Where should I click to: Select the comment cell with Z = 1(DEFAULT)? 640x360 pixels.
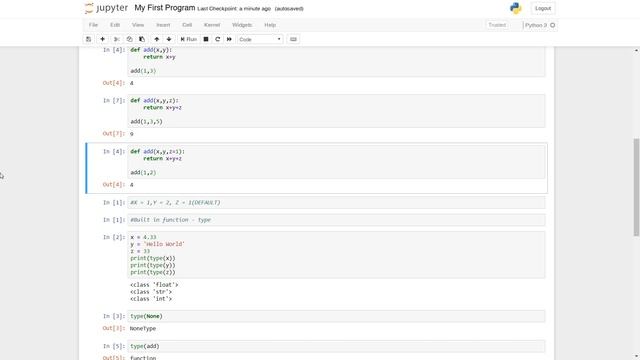pyautogui.click(x=336, y=202)
